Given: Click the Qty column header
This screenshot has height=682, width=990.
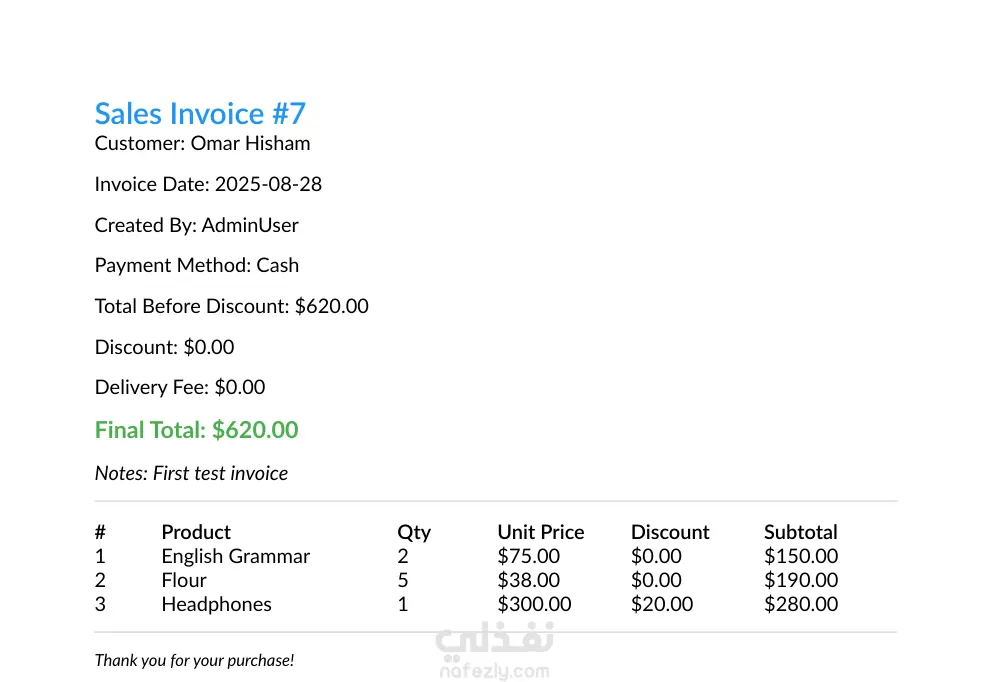Looking at the screenshot, I should click(x=414, y=532).
